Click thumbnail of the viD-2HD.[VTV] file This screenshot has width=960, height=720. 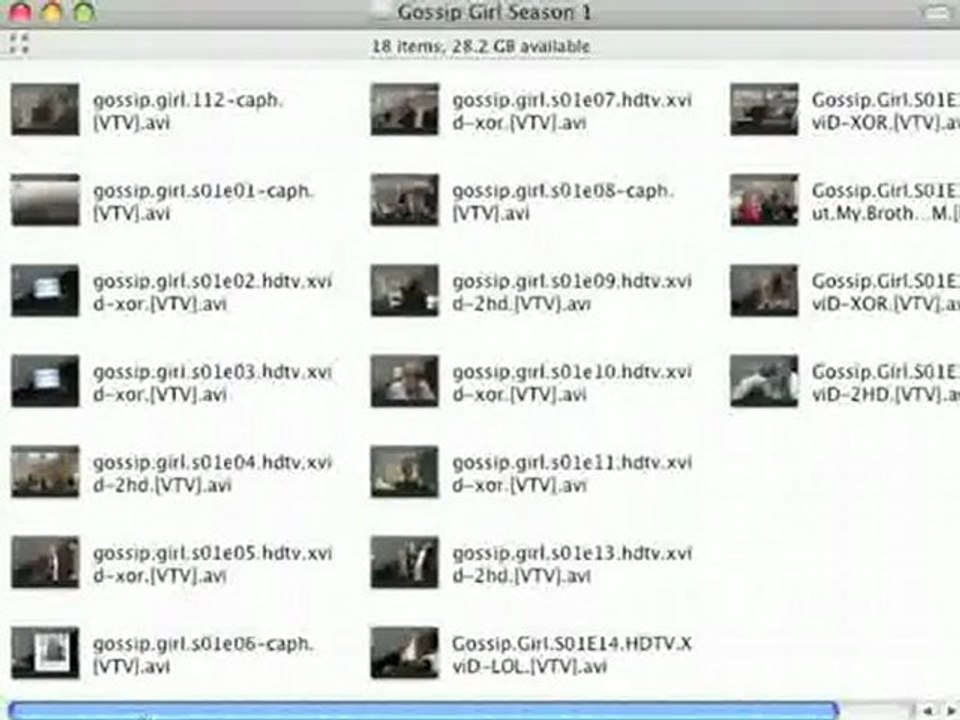click(x=765, y=381)
